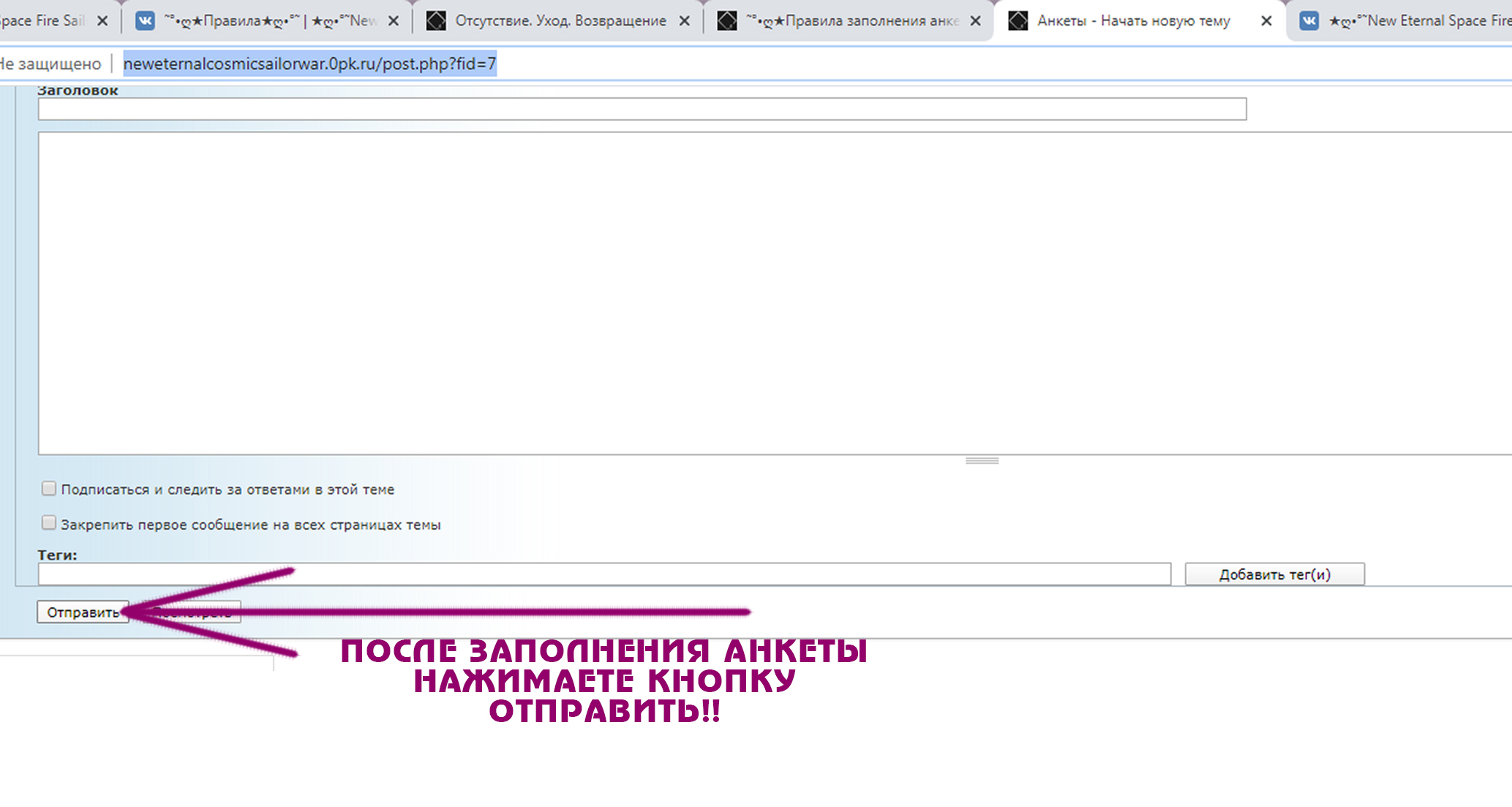Click the forum favicon on the Отсутствие tab

(x=436, y=20)
